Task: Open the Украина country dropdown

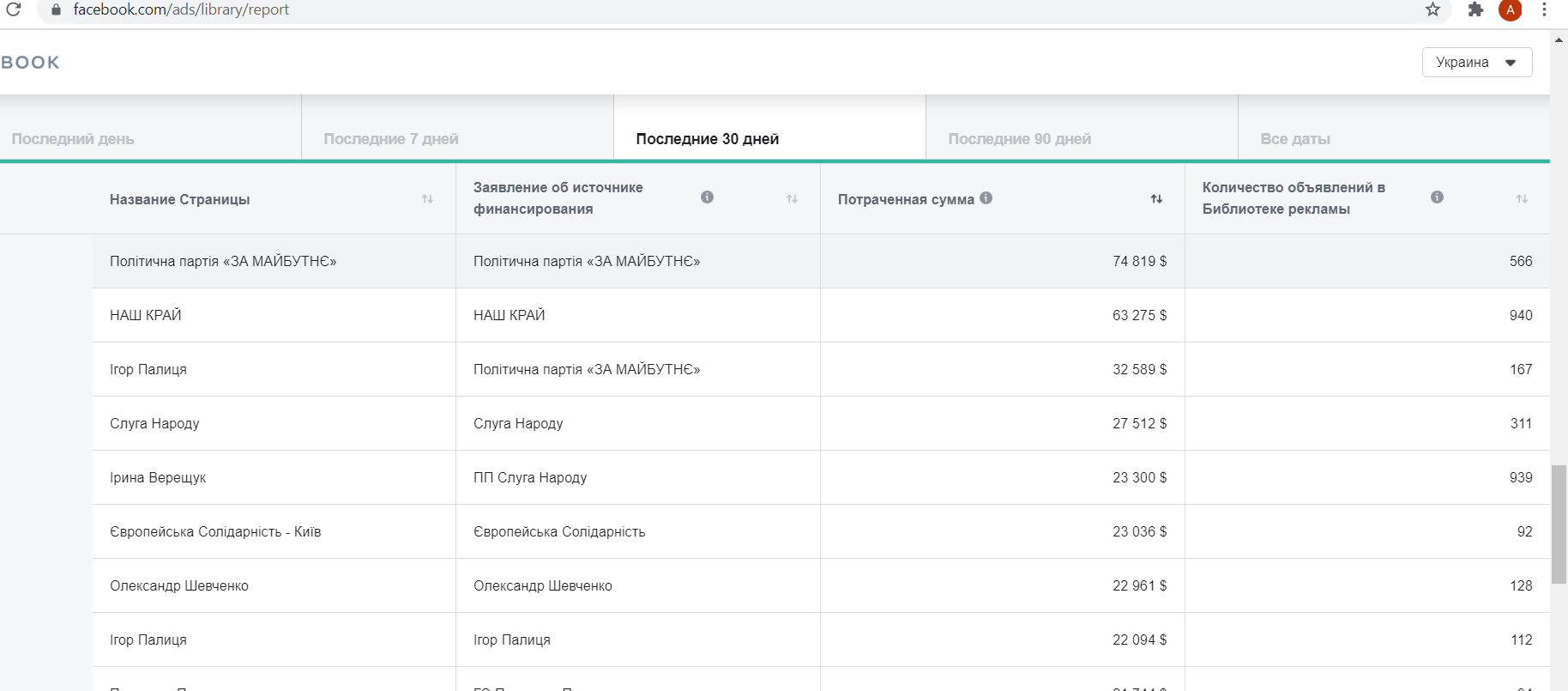Action: (1476, 63)
